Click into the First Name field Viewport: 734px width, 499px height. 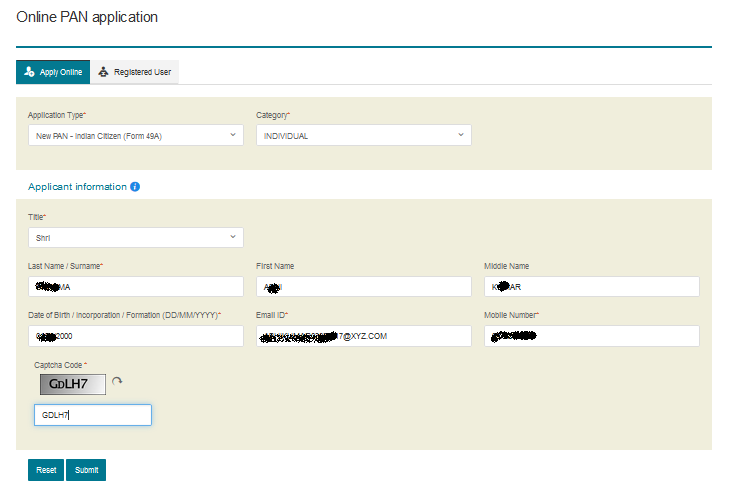363,287
